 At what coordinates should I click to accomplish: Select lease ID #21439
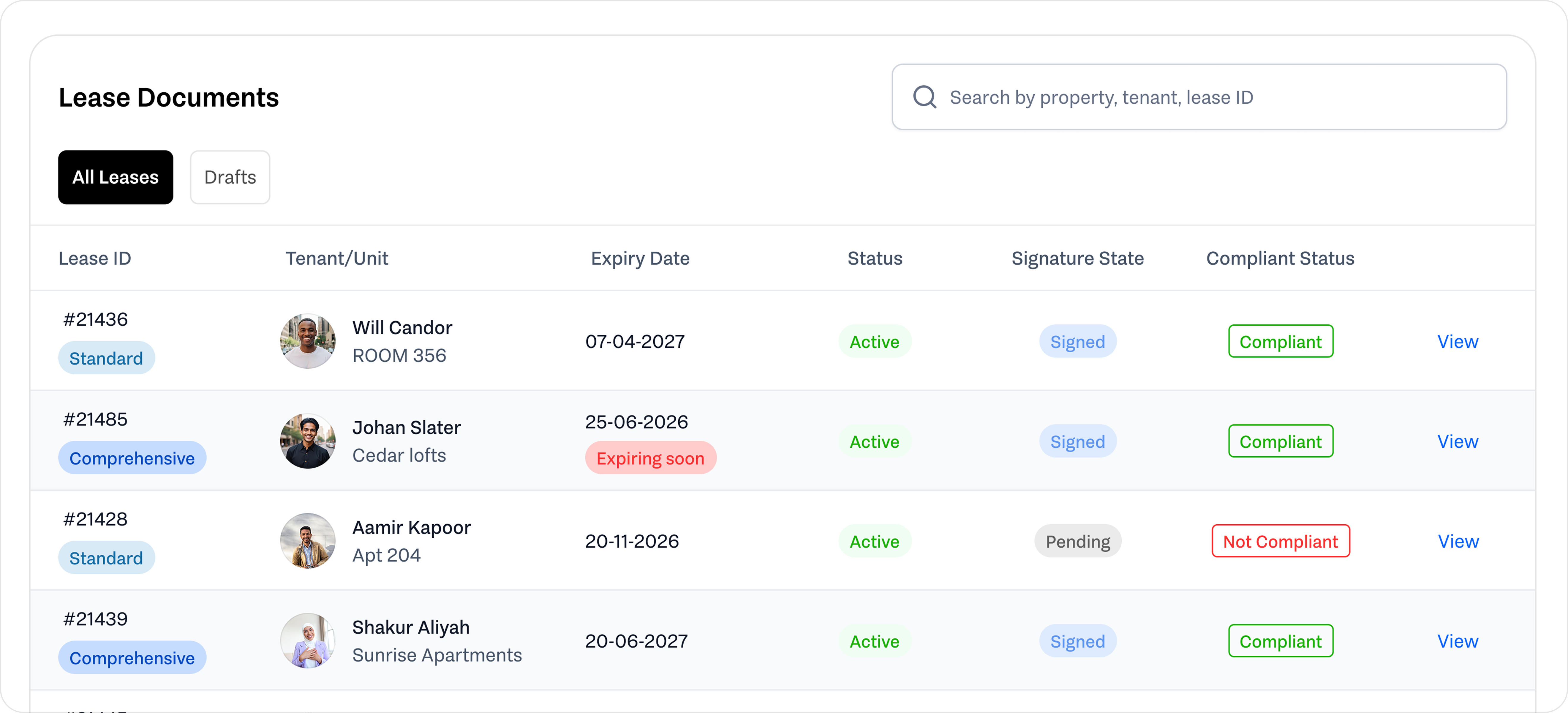[96, 619]
